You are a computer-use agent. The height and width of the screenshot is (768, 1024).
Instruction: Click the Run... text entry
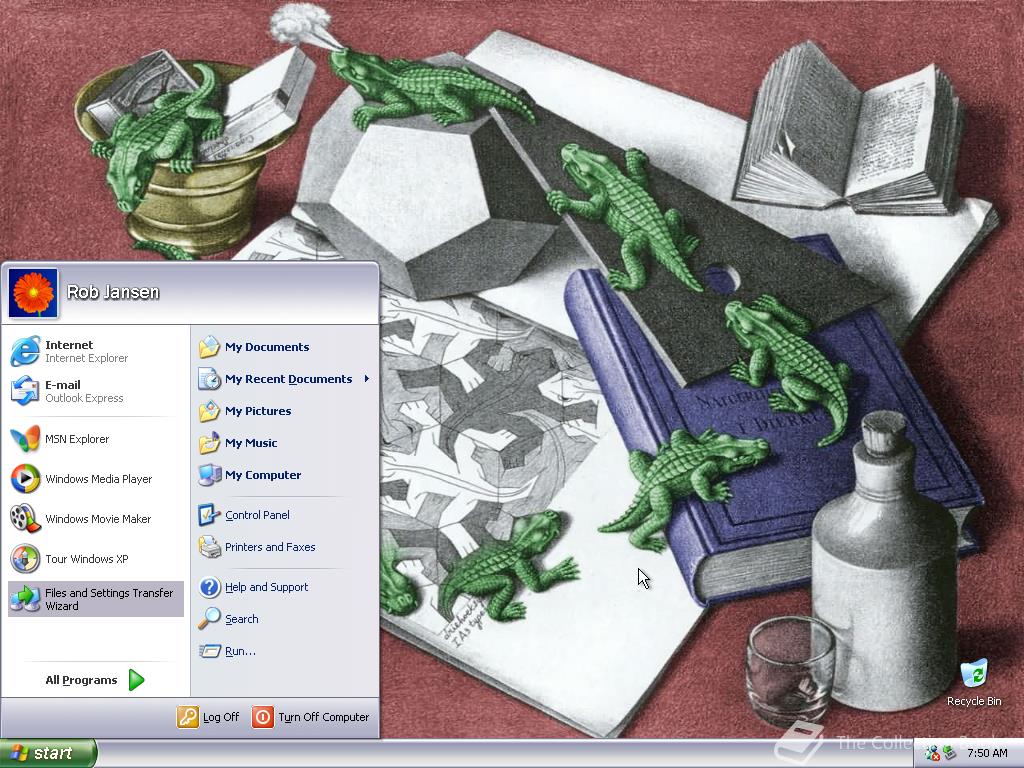pyautogui.click(x=240, y=651)
